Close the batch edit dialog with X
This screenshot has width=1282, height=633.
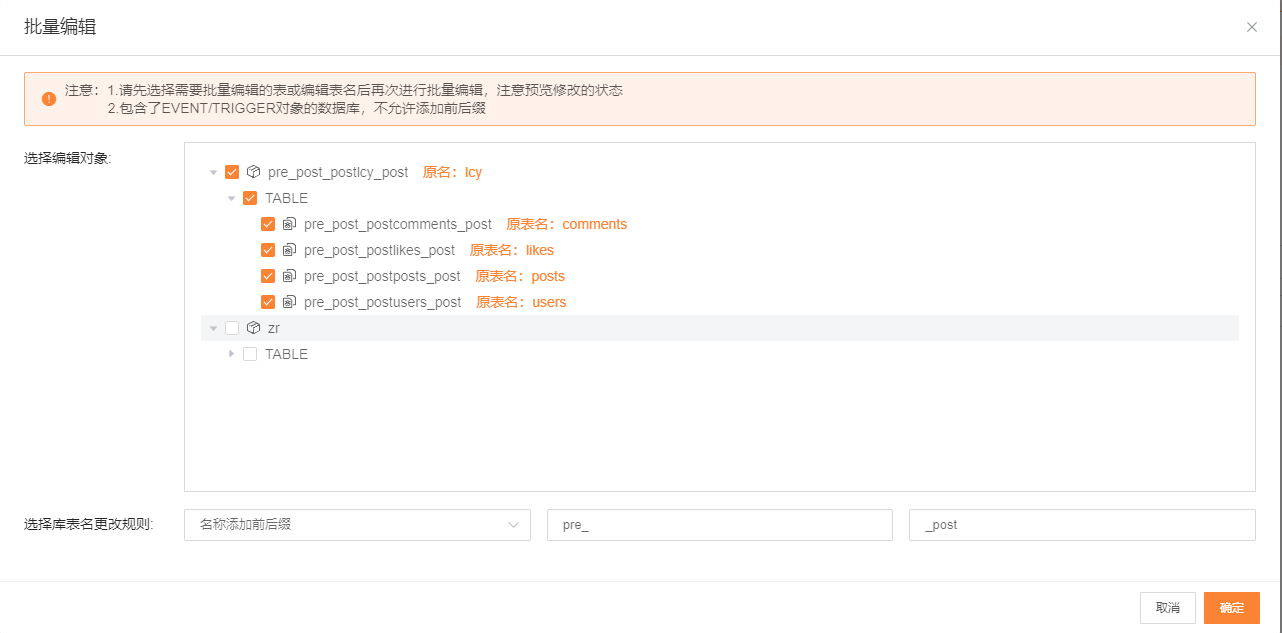1252,27
